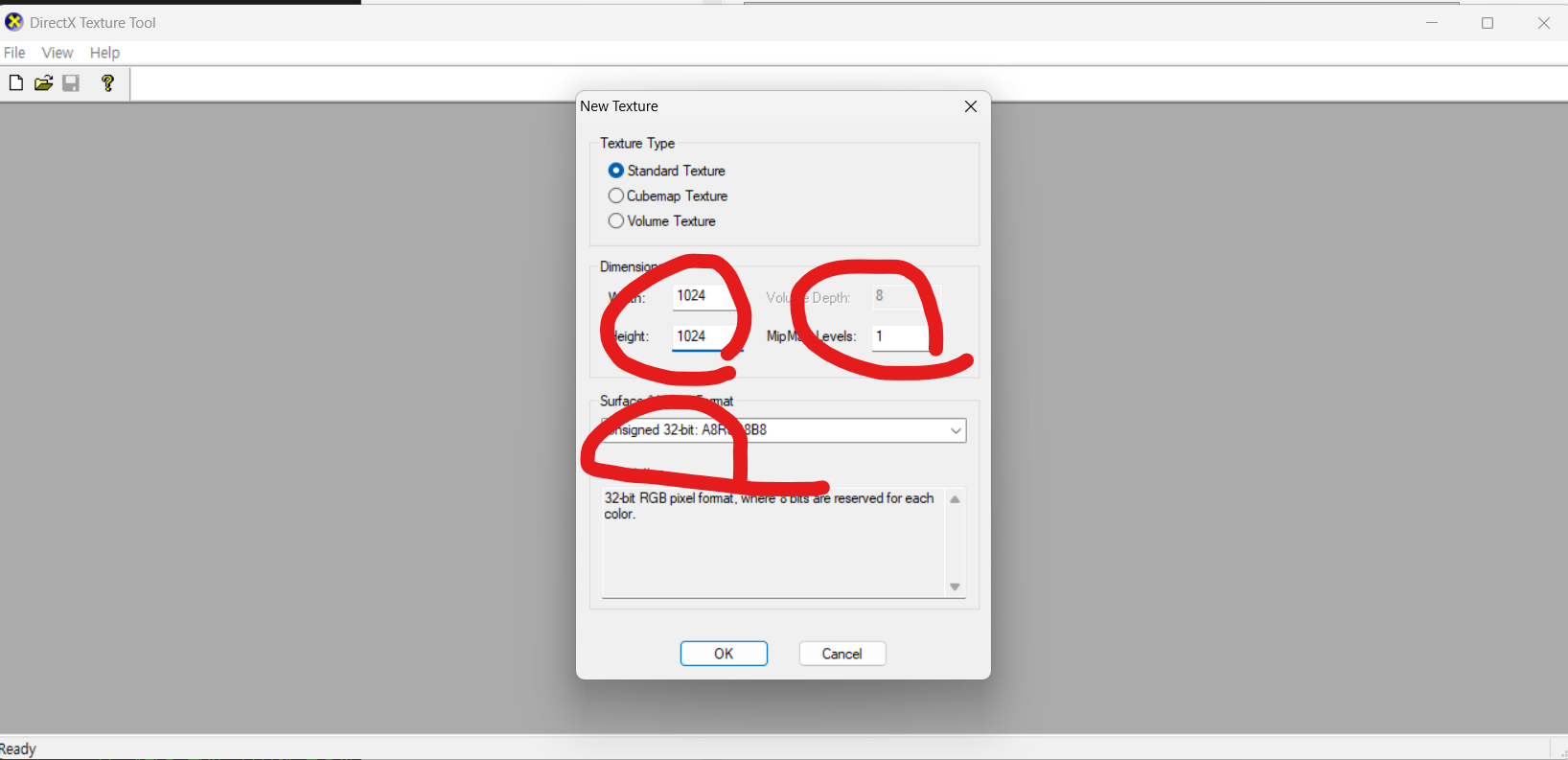The height and width of the screenshot is (760, 1568).
Task: Open the File menu
Action: pyautogui.click(x=14, y=53)
